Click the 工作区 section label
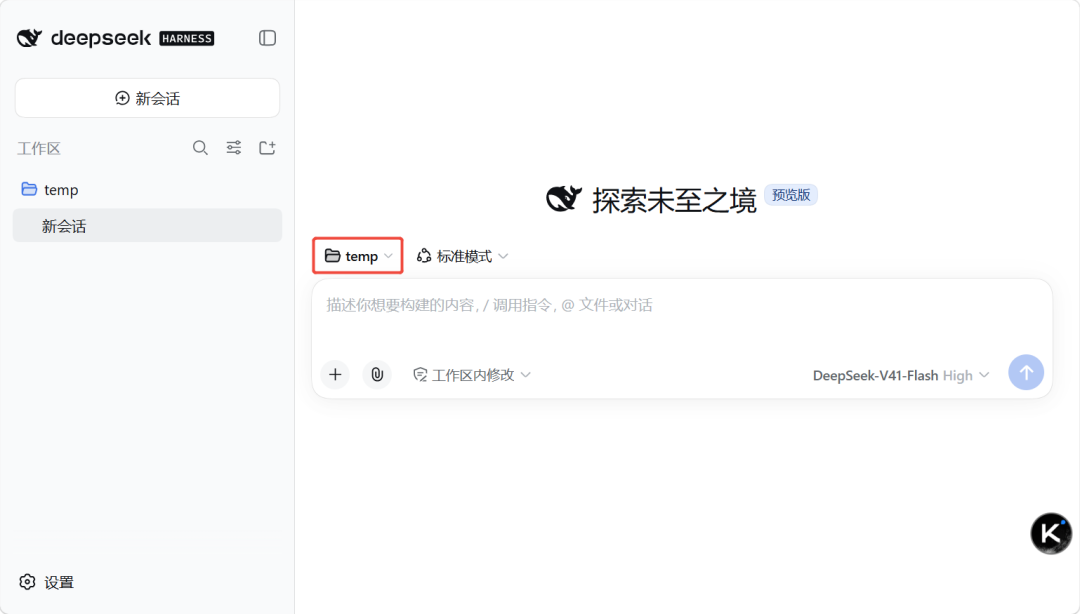The width and height of the screenshot is (1080, 614). (x=39, y=149)
